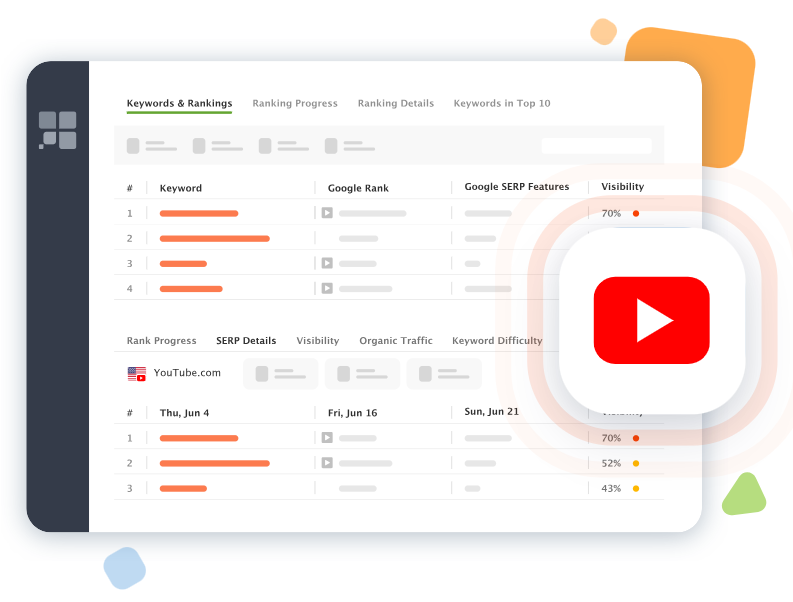Click first button next to YouTube.com
The width and height of the screenshot is (793, 602).
281,374
